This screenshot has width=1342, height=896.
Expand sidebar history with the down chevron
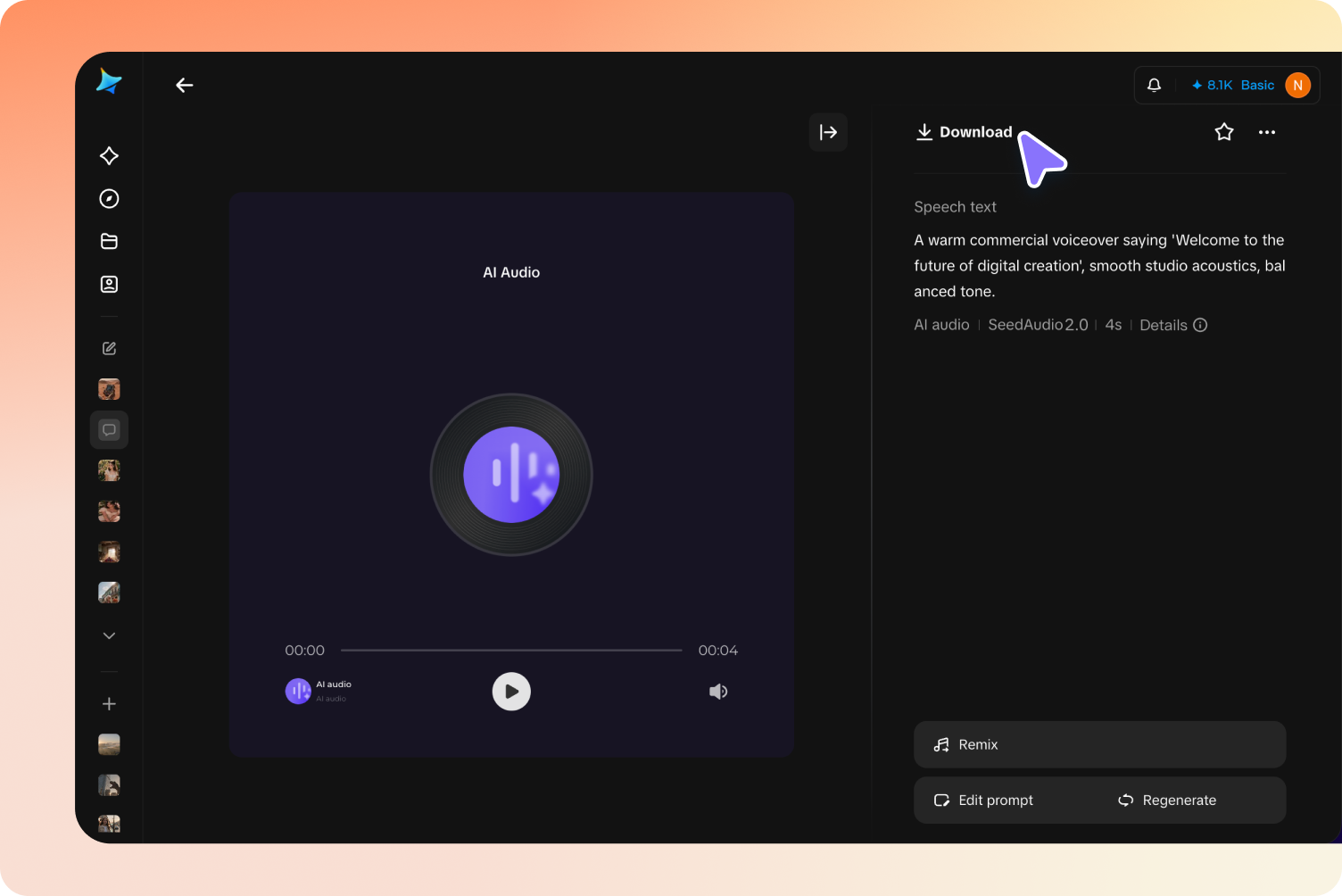[109, 635]
